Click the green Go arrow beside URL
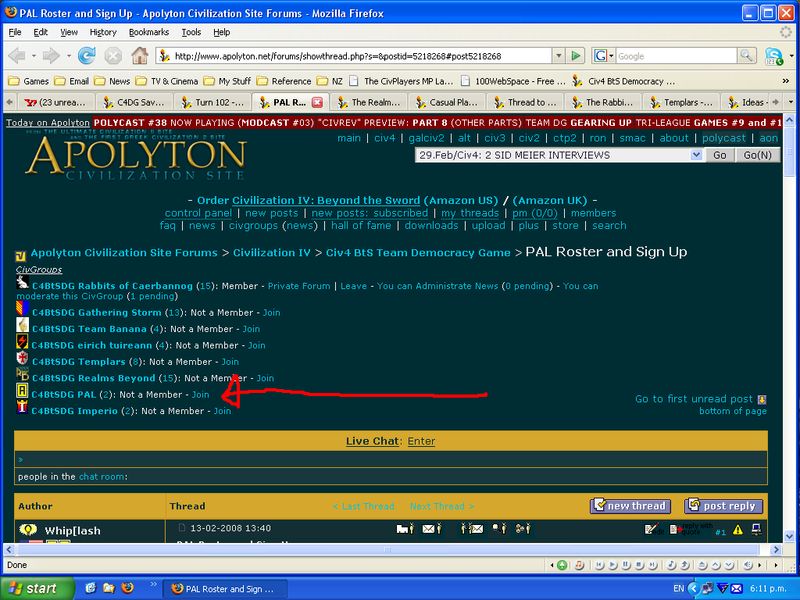800x600 pixels. click(x=576, y=56)
